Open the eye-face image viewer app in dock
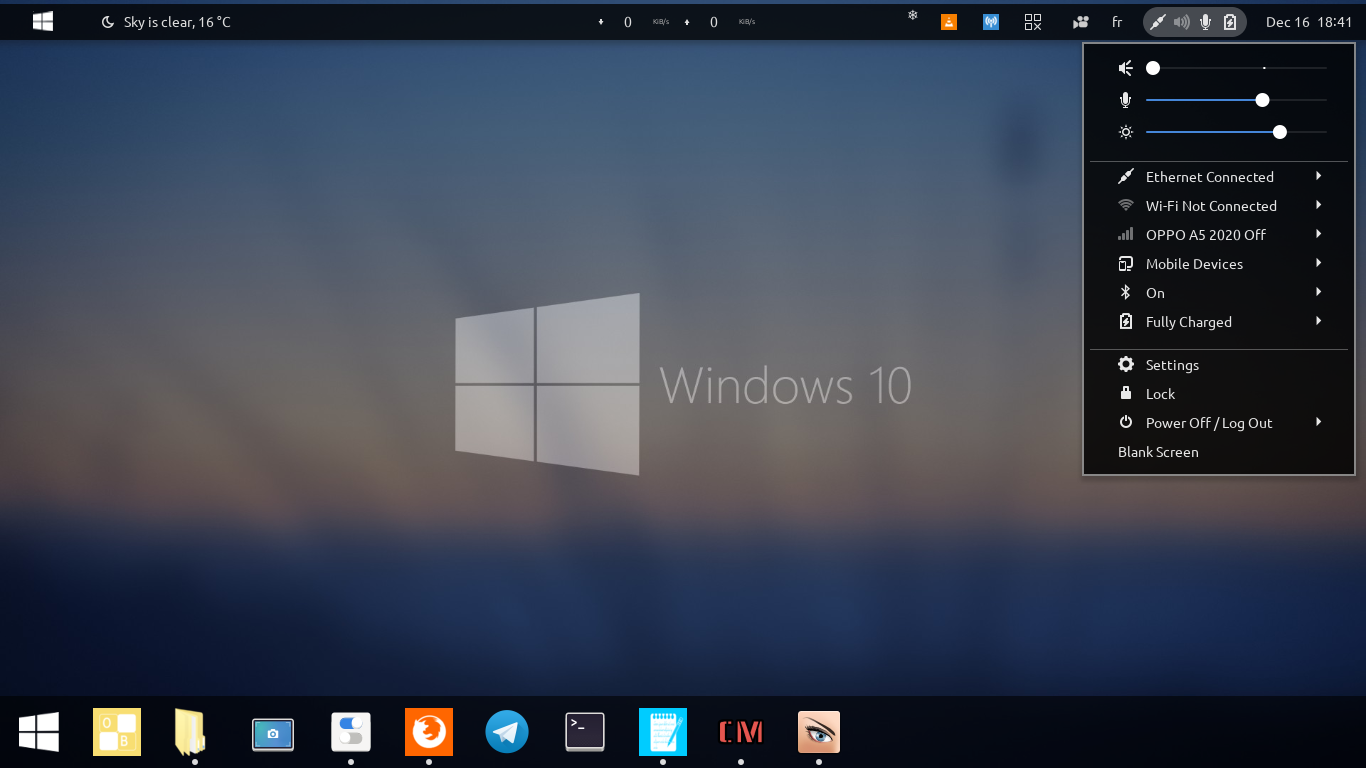This screenshot has height=768, width=1366. tap(819, 732)
